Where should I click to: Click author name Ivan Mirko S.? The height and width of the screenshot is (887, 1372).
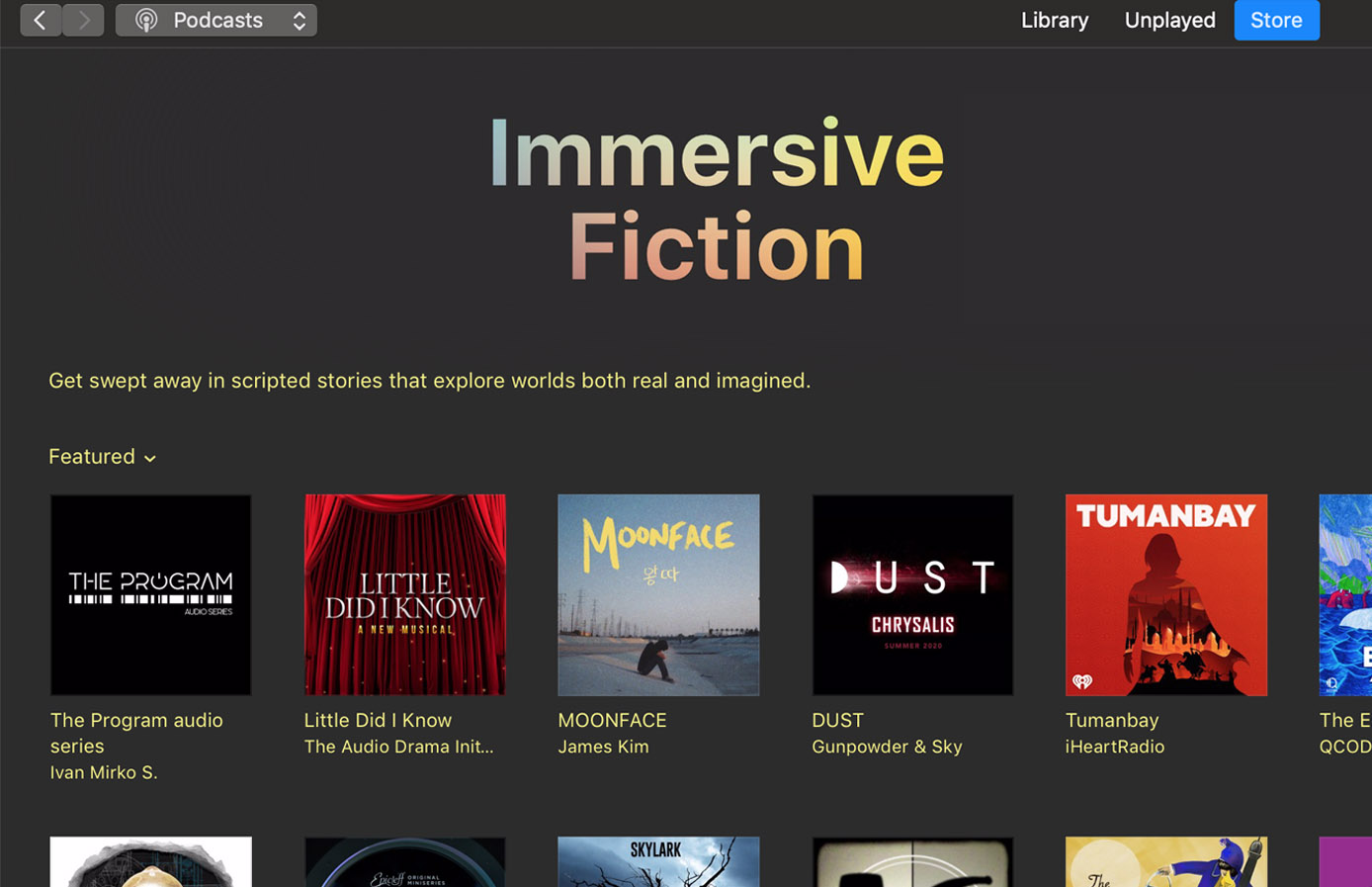[x=104, y=772]
